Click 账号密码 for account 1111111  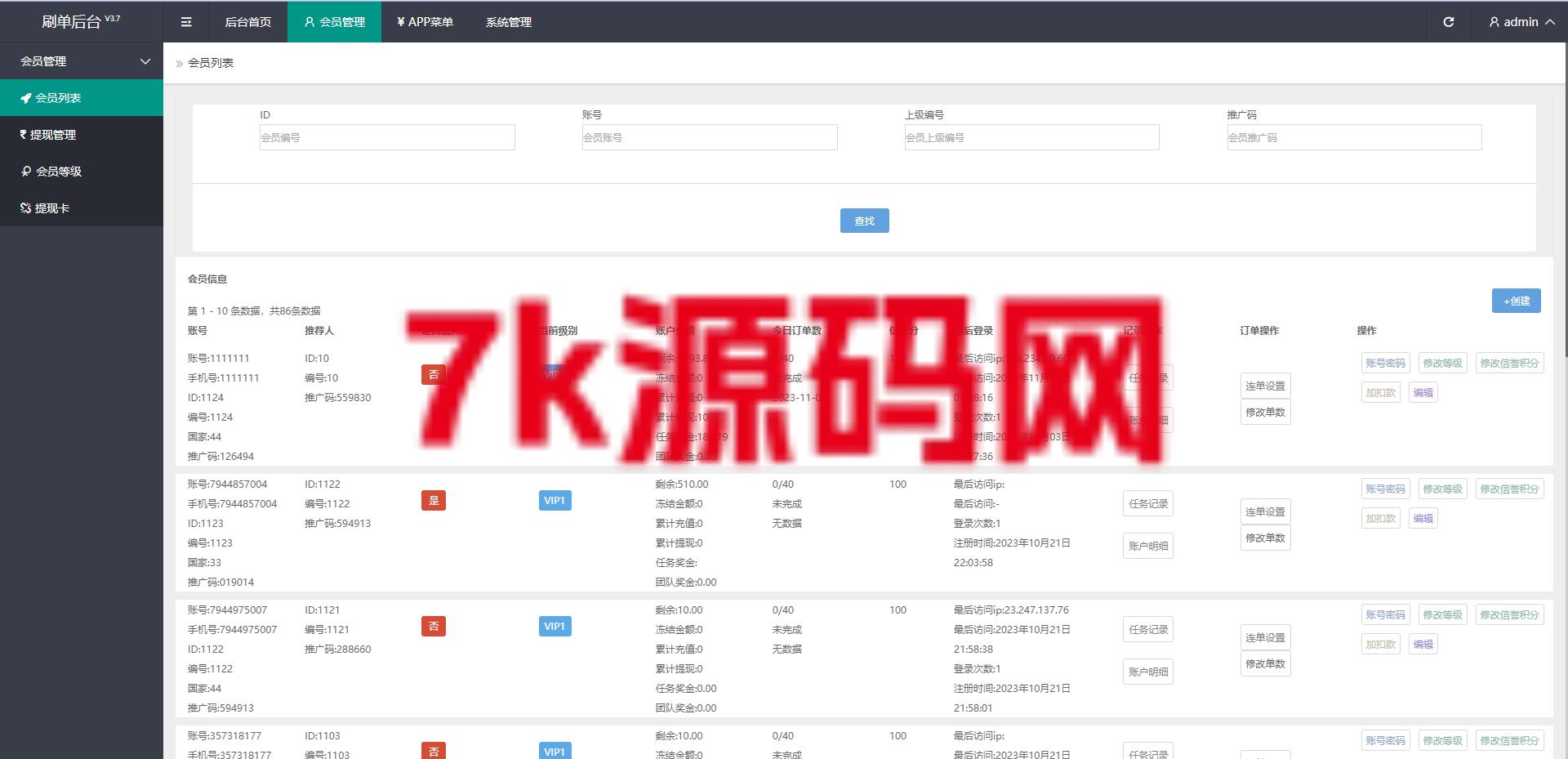(x=1386, y=363)
